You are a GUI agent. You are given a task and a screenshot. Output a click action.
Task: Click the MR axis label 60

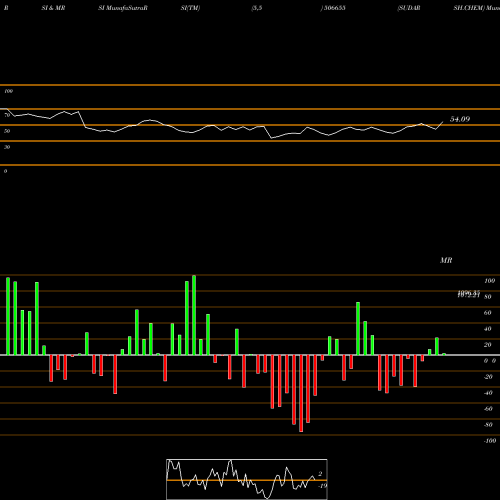(x=487, y=313)
